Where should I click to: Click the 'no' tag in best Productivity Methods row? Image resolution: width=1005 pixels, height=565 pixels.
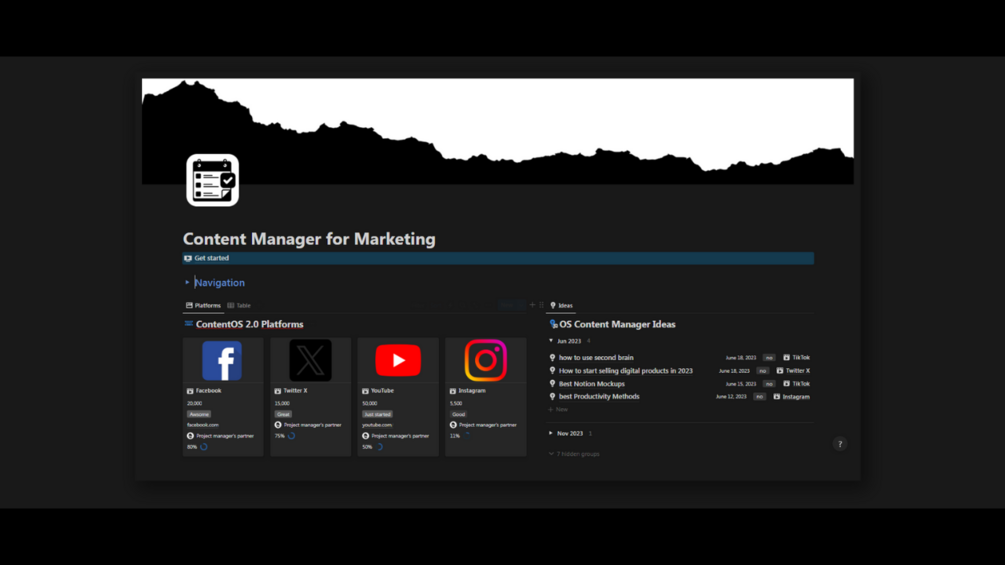[x=760, y=397]
